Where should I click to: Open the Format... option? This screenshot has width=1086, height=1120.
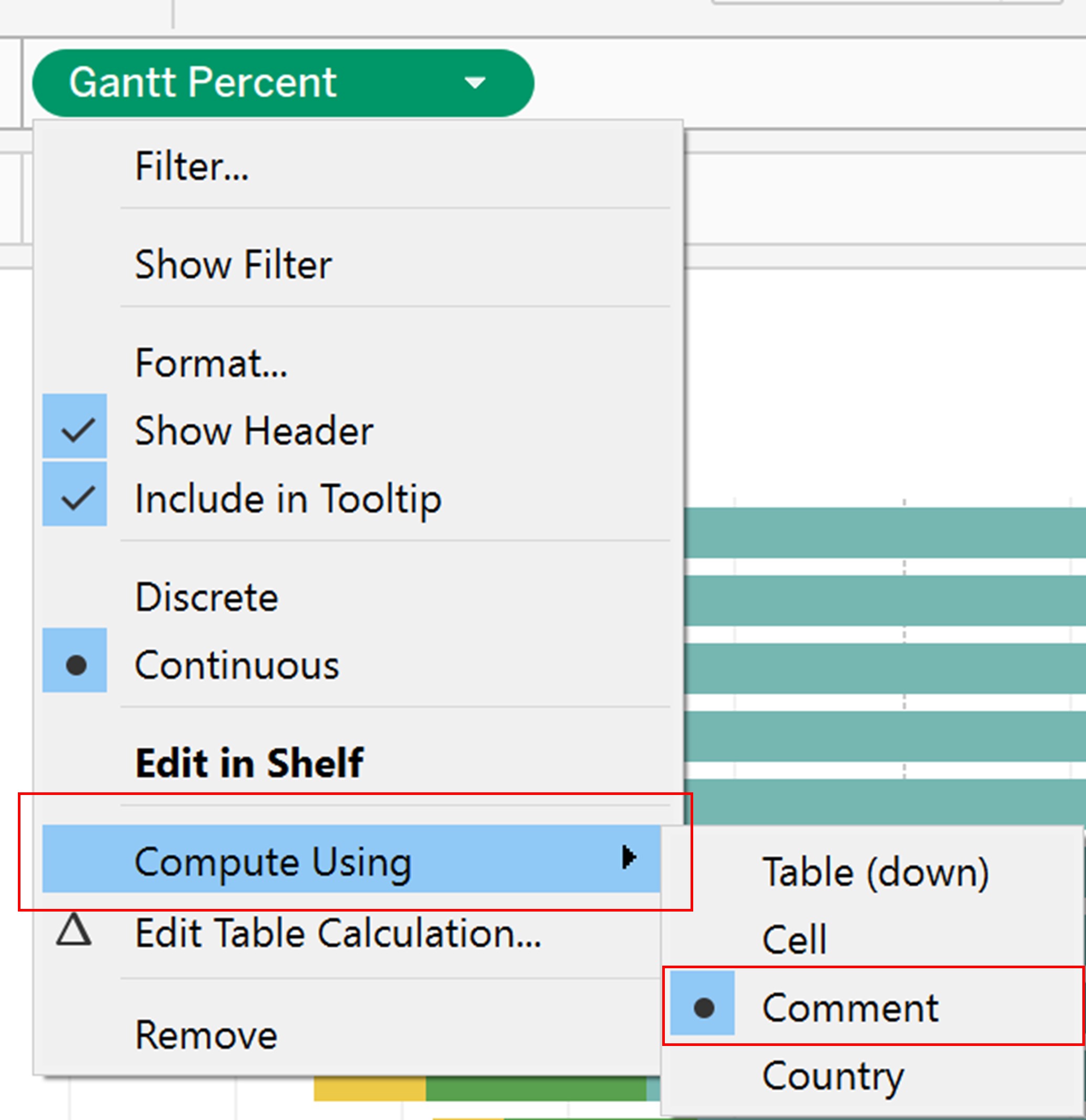211,363
